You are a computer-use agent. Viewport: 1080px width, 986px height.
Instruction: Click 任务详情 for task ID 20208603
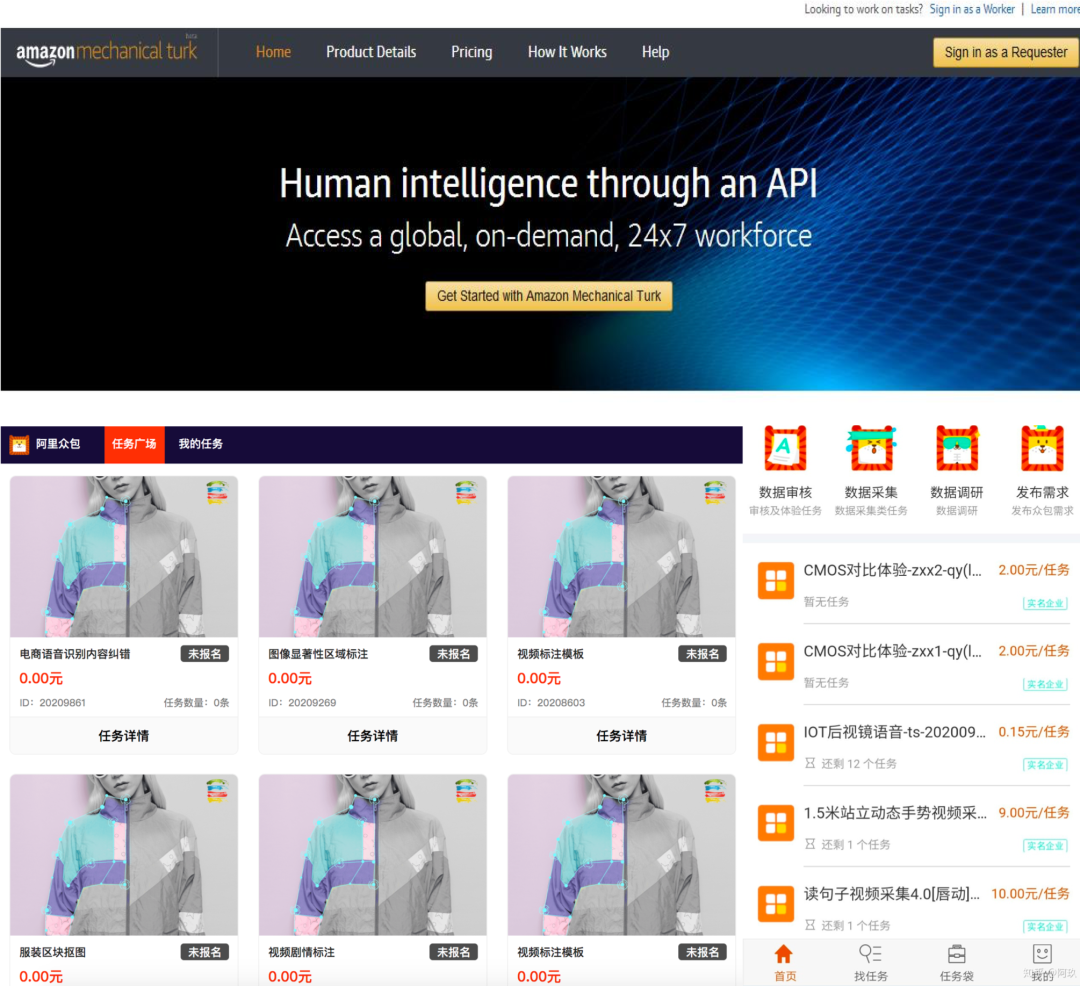[x=621, y=736]
